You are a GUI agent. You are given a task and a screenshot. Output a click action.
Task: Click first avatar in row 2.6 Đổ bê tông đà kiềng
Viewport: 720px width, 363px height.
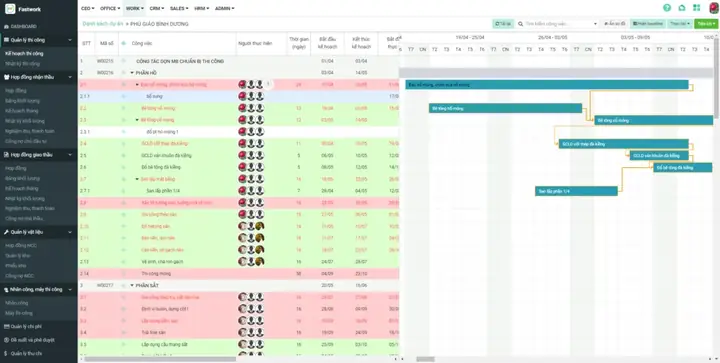tap(242, 167)
